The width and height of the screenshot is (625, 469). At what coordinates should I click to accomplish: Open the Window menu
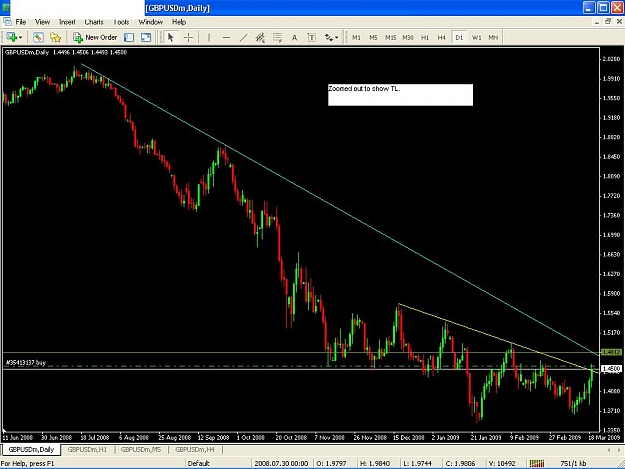[x=151, y=22]
